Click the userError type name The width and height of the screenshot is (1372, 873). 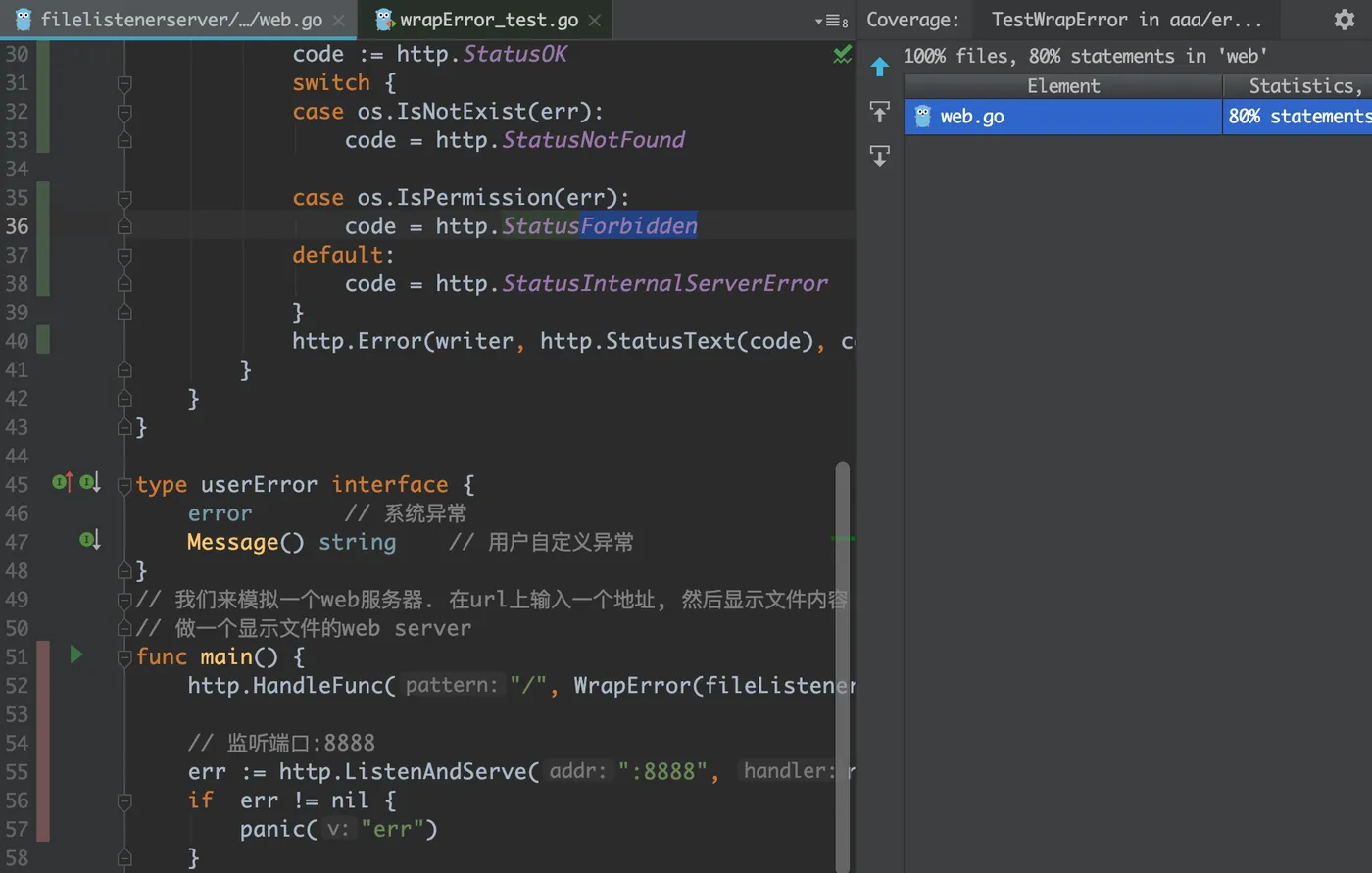tap(259, 485)
